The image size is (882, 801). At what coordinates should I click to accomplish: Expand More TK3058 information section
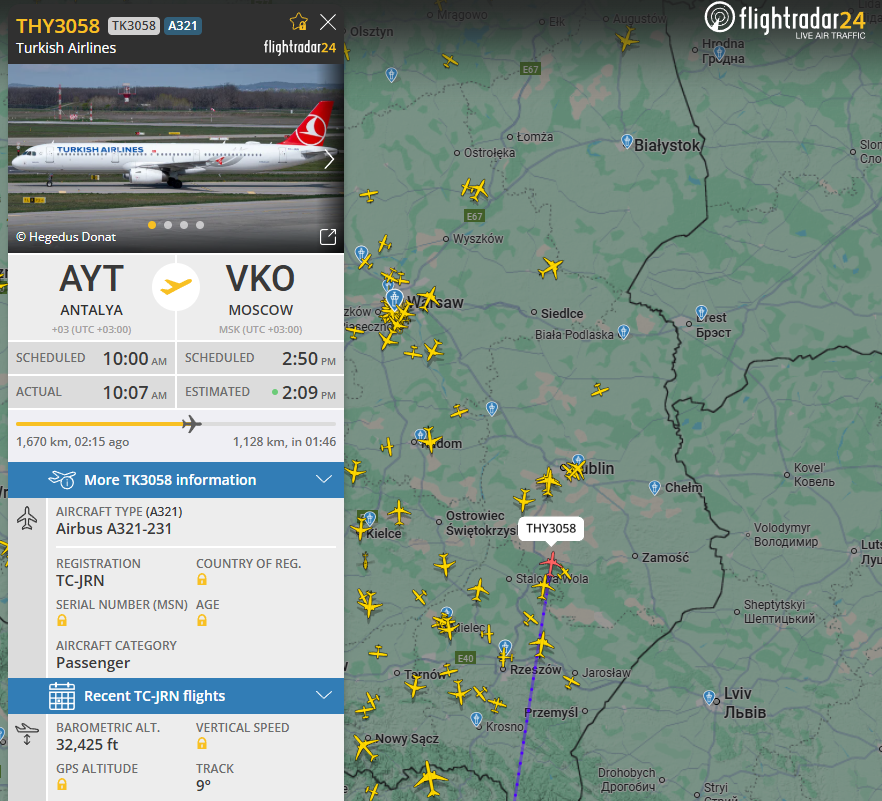[x=176, y=480]
